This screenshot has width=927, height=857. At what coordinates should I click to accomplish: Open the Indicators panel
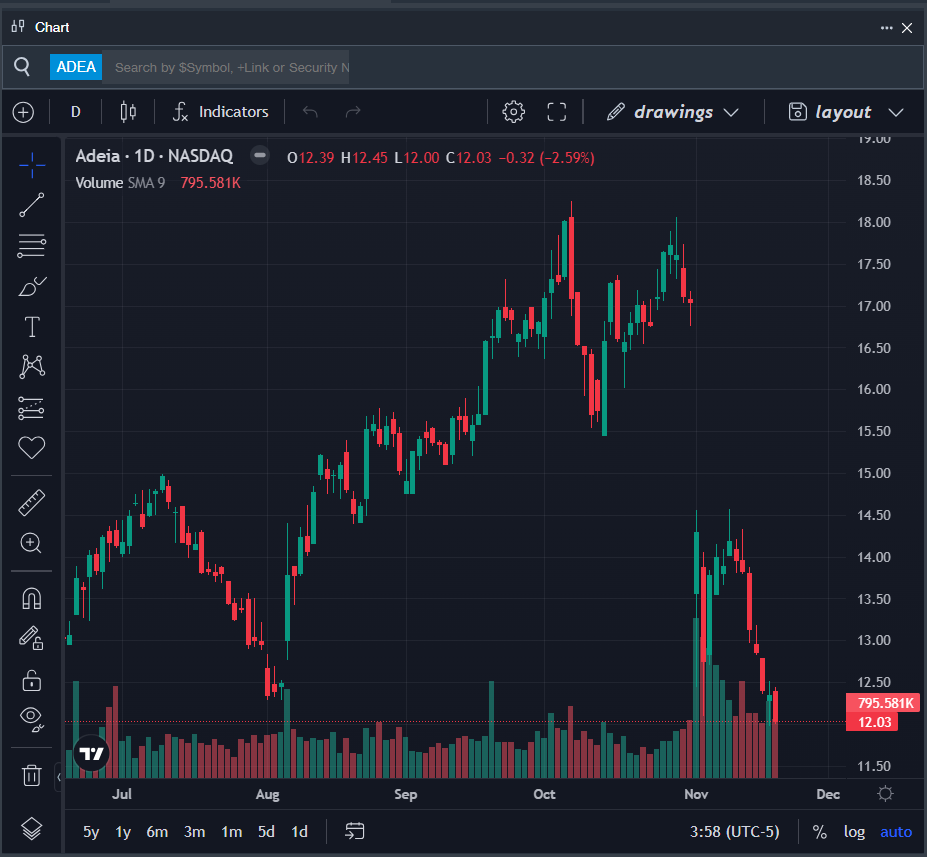click(x=220, y=112)
